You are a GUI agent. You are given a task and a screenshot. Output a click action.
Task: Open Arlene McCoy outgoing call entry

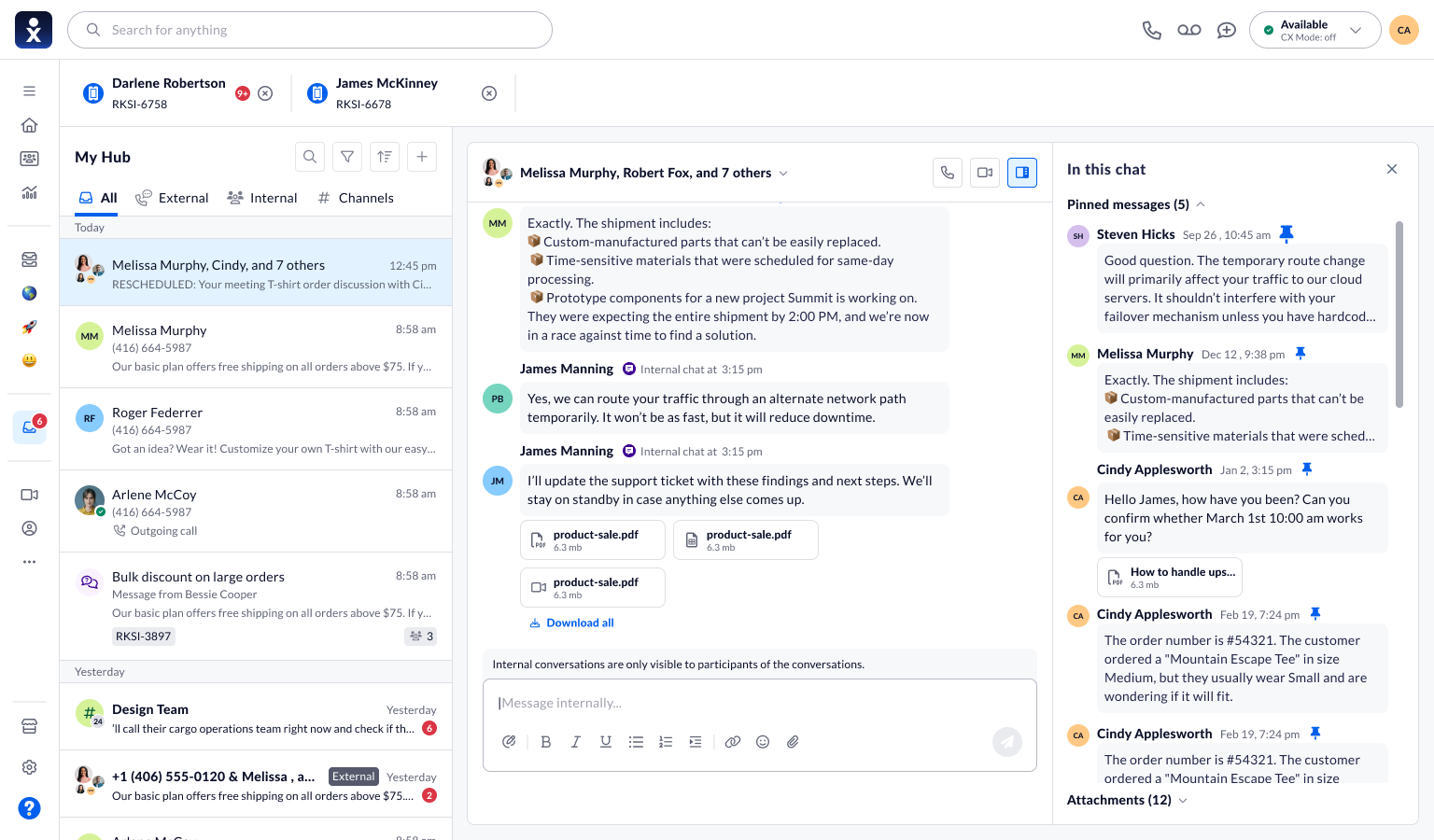[x=256, y=511]
